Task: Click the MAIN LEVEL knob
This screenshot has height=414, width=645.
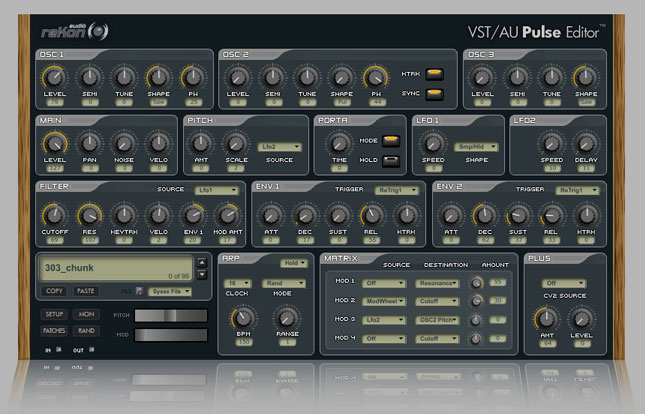Action: tap(55, 143)
